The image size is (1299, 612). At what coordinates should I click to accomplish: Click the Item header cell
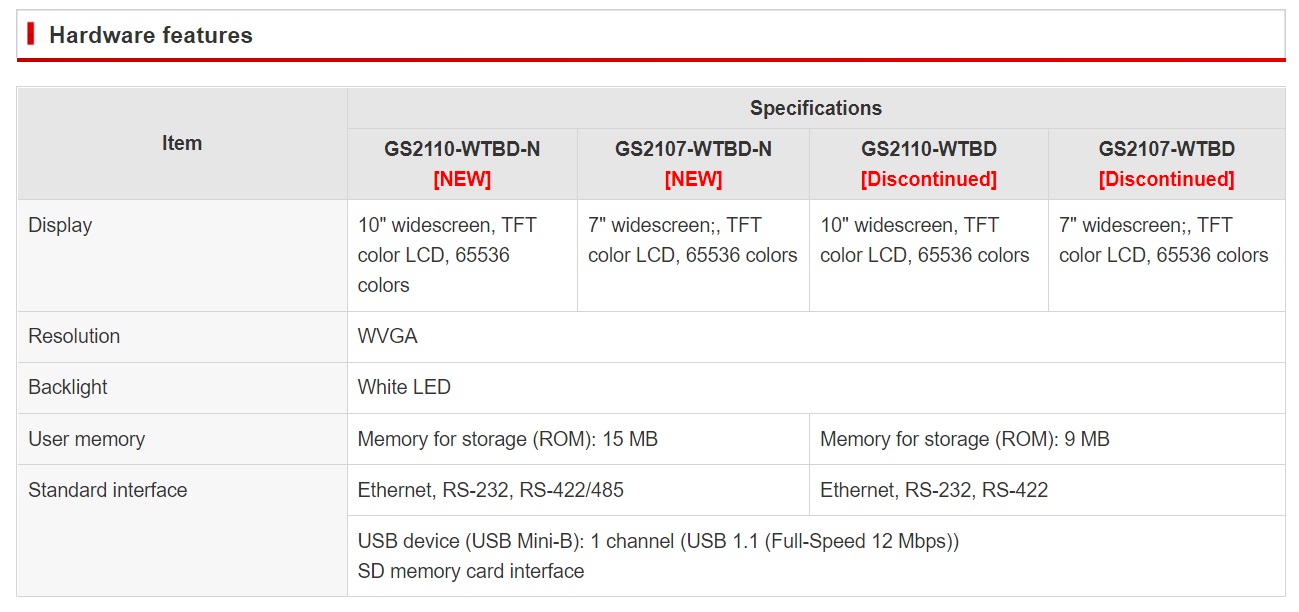pyautogui.click(x=182, y=143)
